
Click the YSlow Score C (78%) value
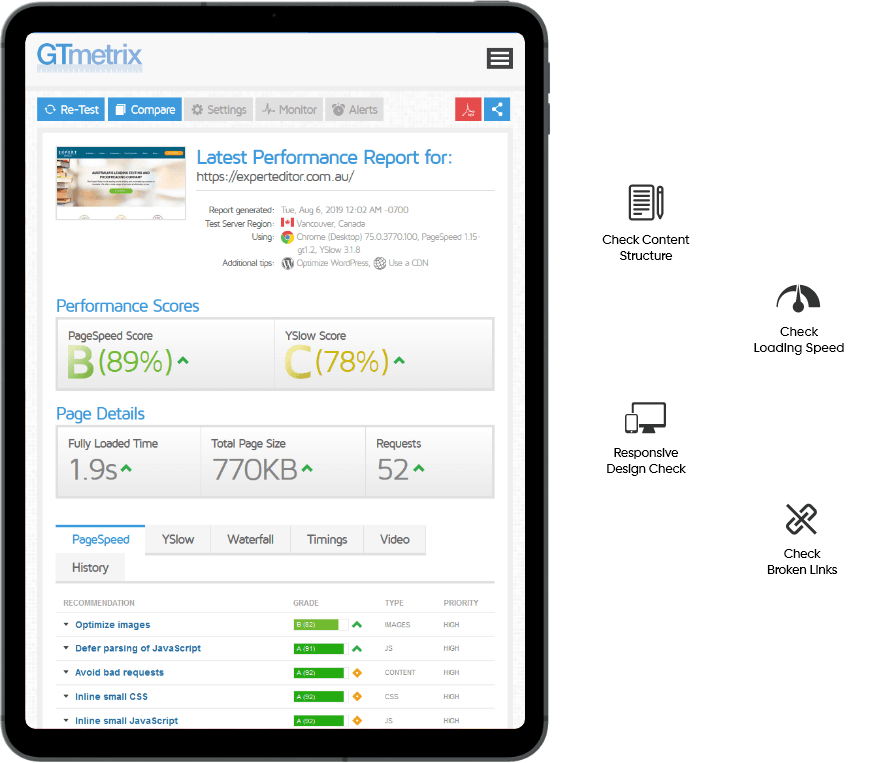pos(337,362)
